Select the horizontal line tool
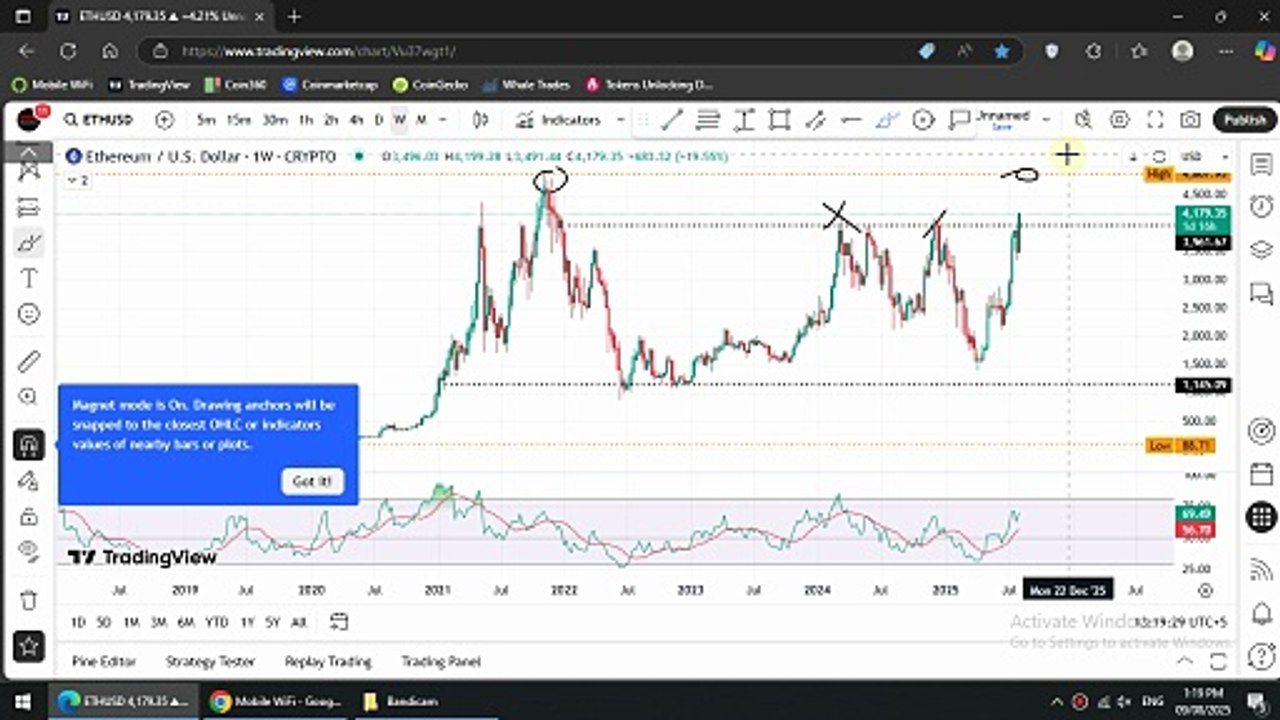This screenshot has height=720, width=1280. coord(851,120)
